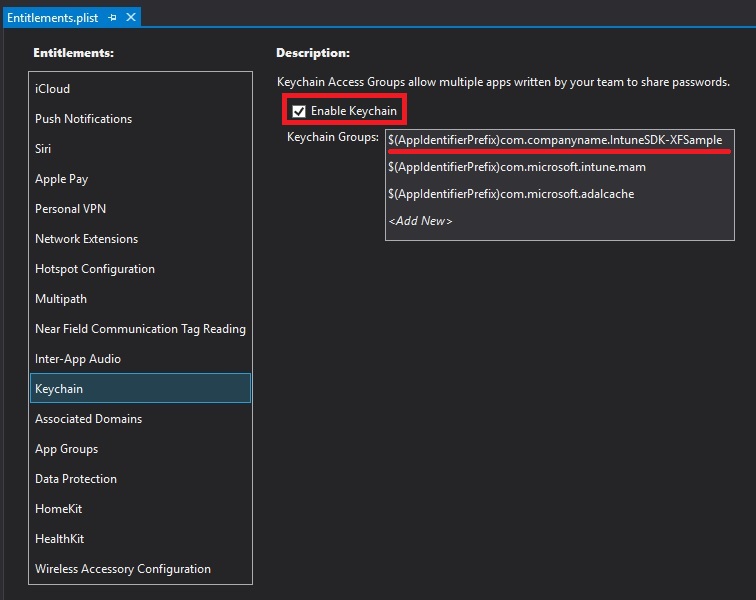
Task: Open Network Extensions entitlement
Action: pos(140,239)
